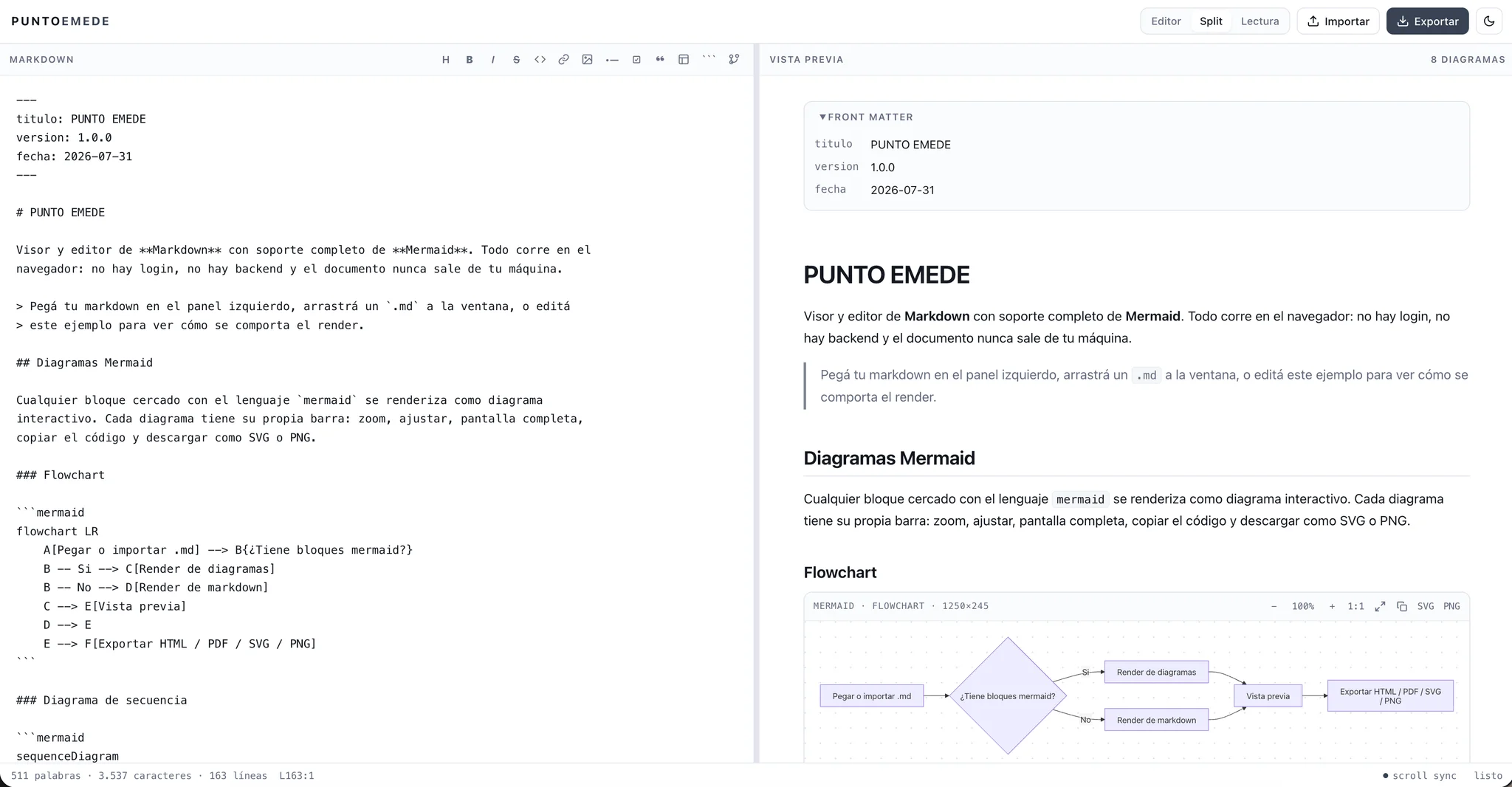Click the PUNTOEMEDE logo
Screen dimensions: 1512x787
(61, 21)
